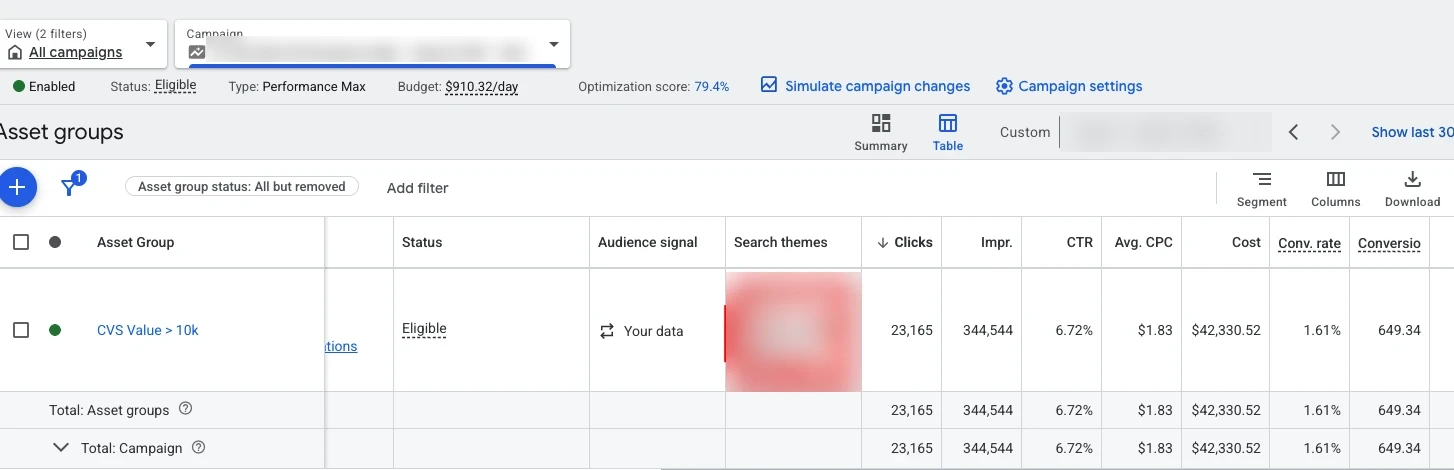Open the CVS Value > 10k asset group
This screenshot has width=1454, height=470.
tap(148, 330)
